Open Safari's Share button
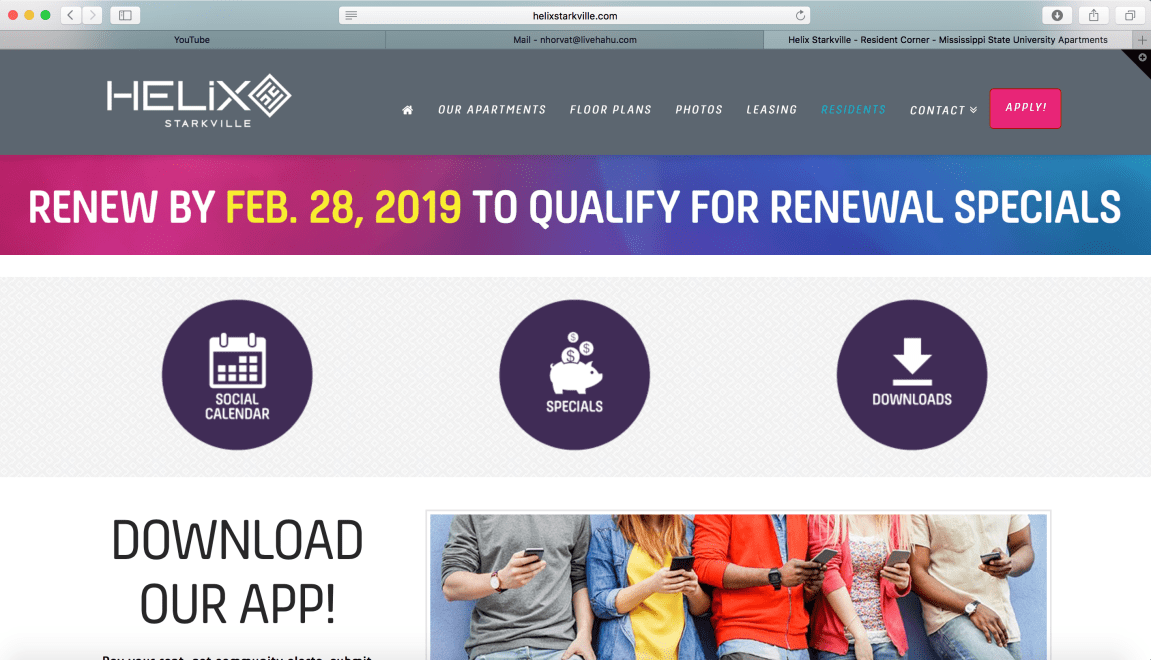This screenshot has height=660, width=1151. (x=1093, y=15)
